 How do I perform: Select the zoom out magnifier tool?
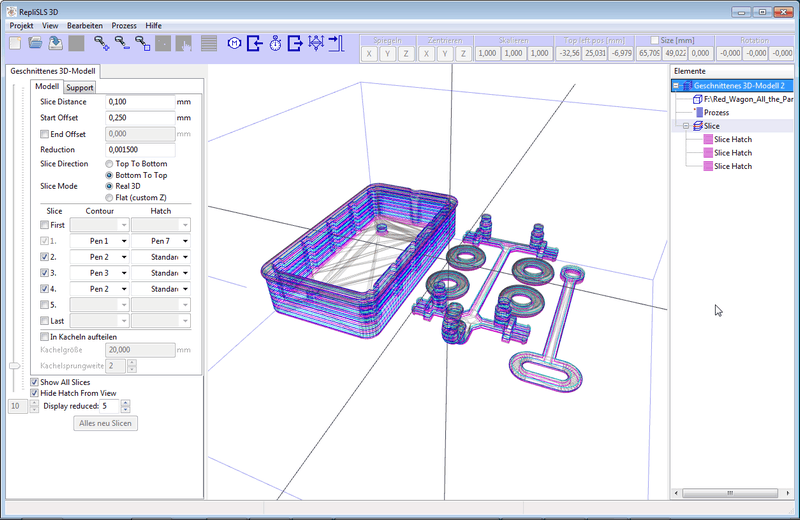[x=122, y=43]
